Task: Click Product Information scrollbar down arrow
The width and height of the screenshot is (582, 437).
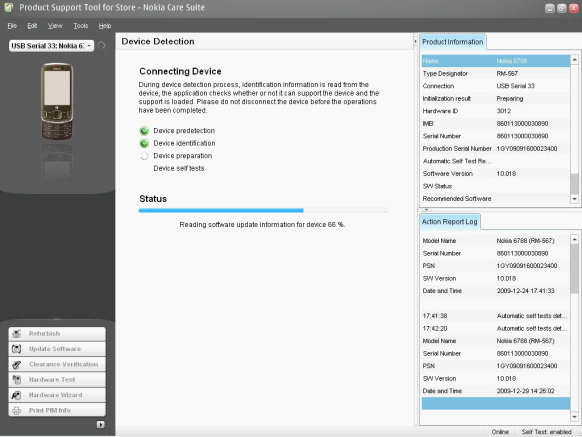Action: (575, 199)
